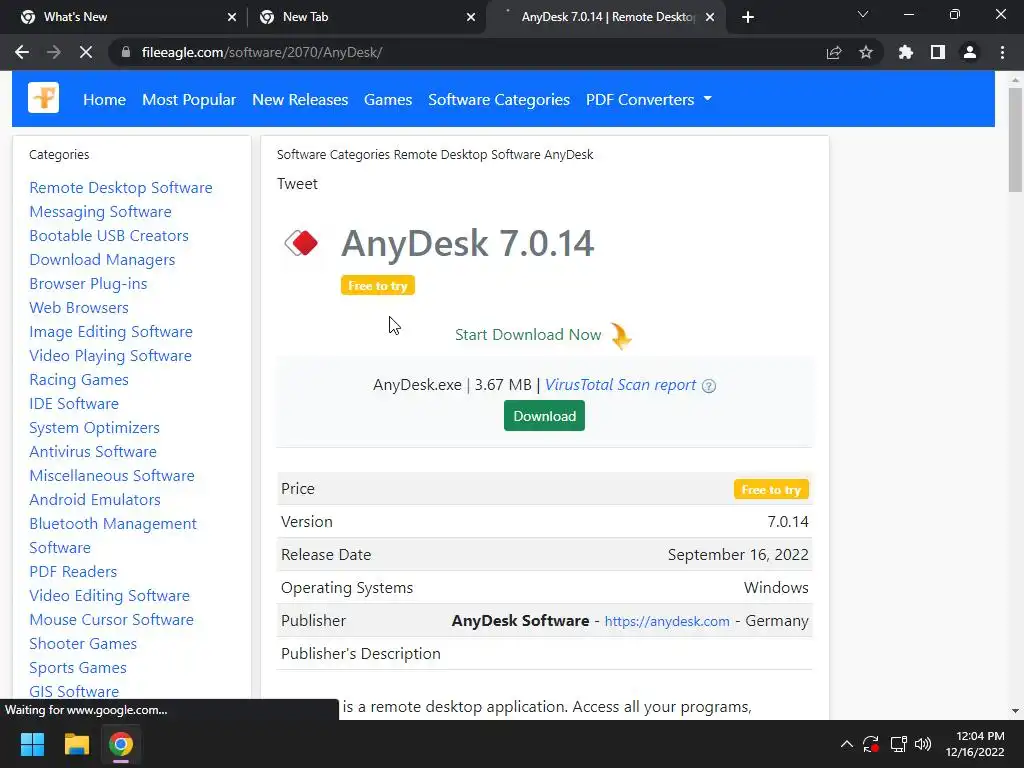Image resolution: width=1024 pixels, height=768 pixels.
Task: Open Remote Desktop Software category
Action: 121,187
